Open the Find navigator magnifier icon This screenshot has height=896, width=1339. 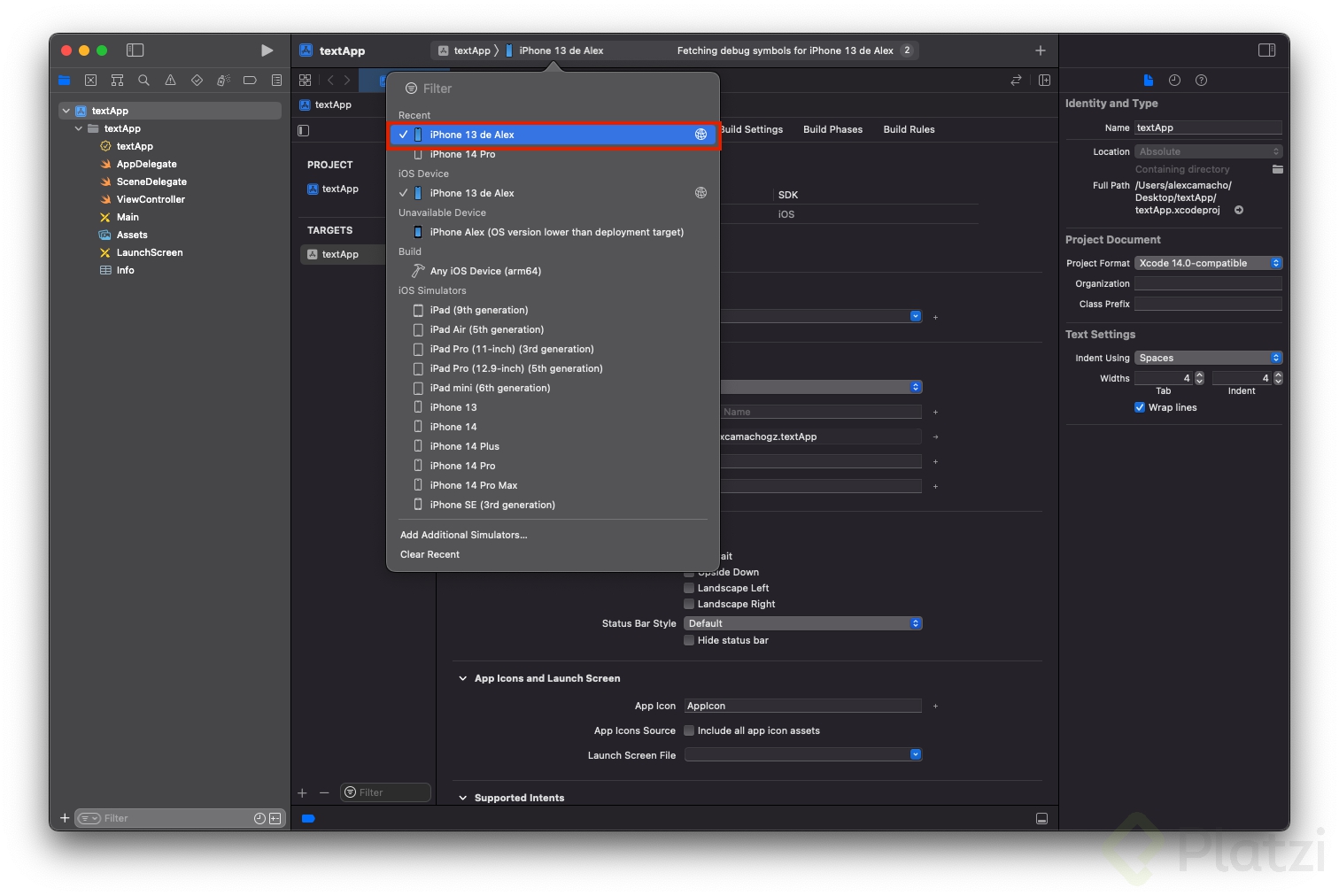pyautogui.click(x=143, y=81)
